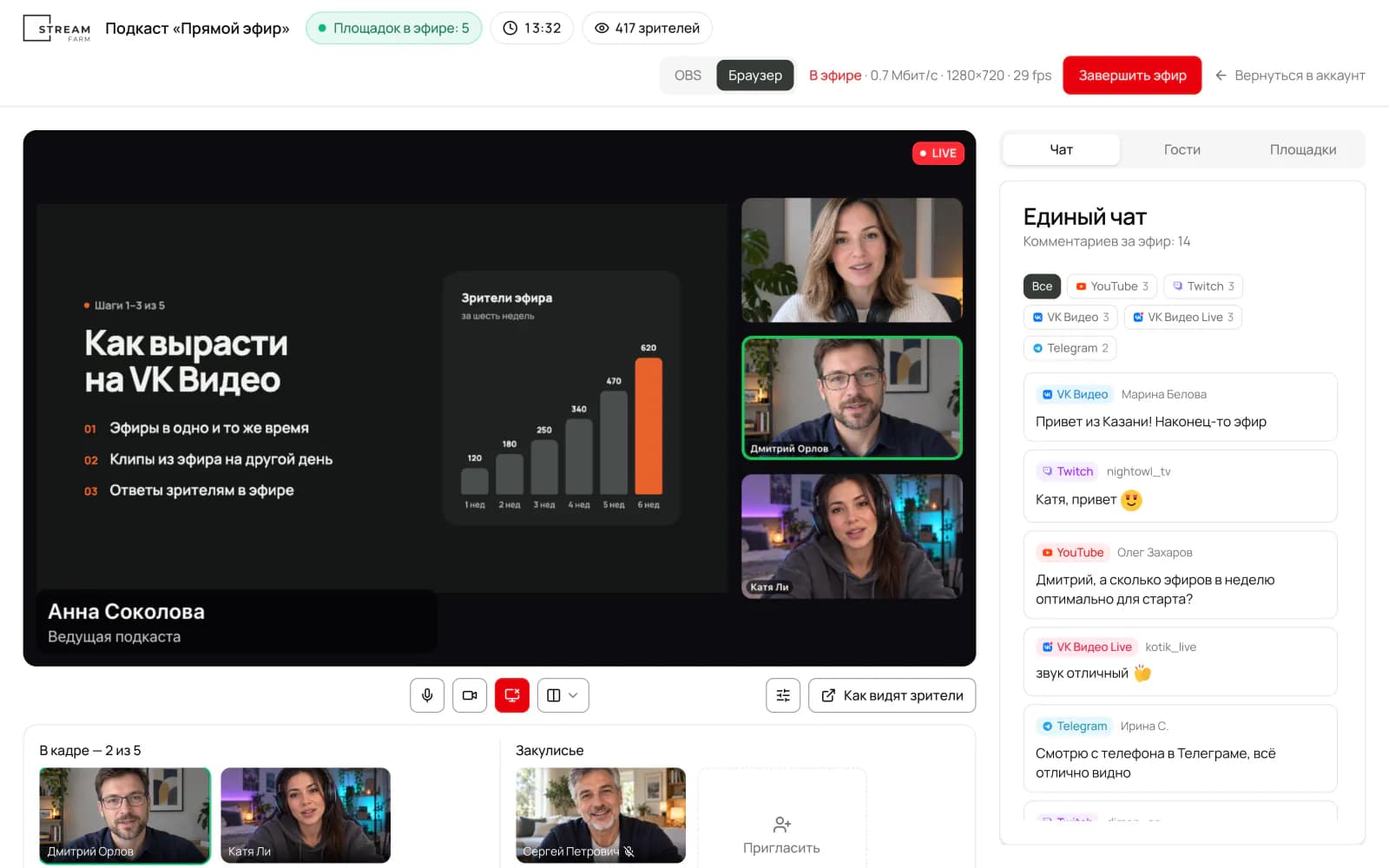Click the shared slide in the preview
The image size is (1389, 868).
(x=382, y=398)
